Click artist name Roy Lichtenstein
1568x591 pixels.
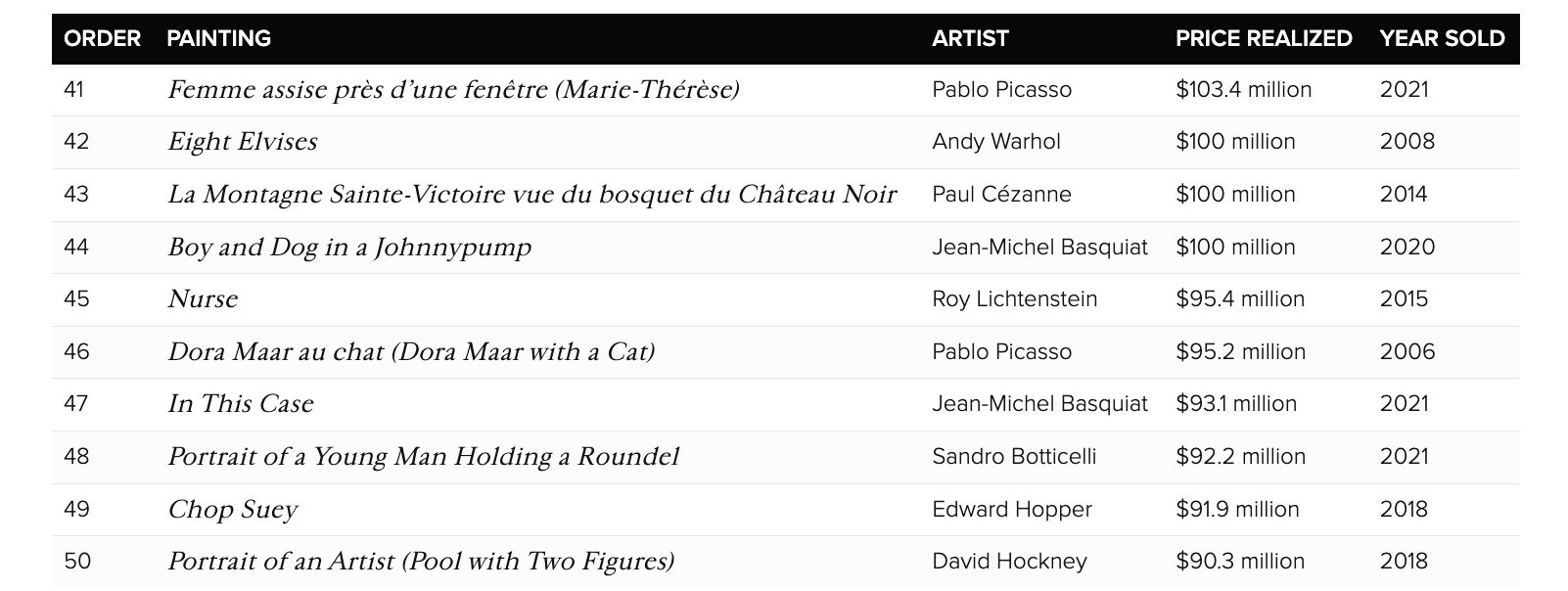pyautogui.click(x=1014, y=299)
